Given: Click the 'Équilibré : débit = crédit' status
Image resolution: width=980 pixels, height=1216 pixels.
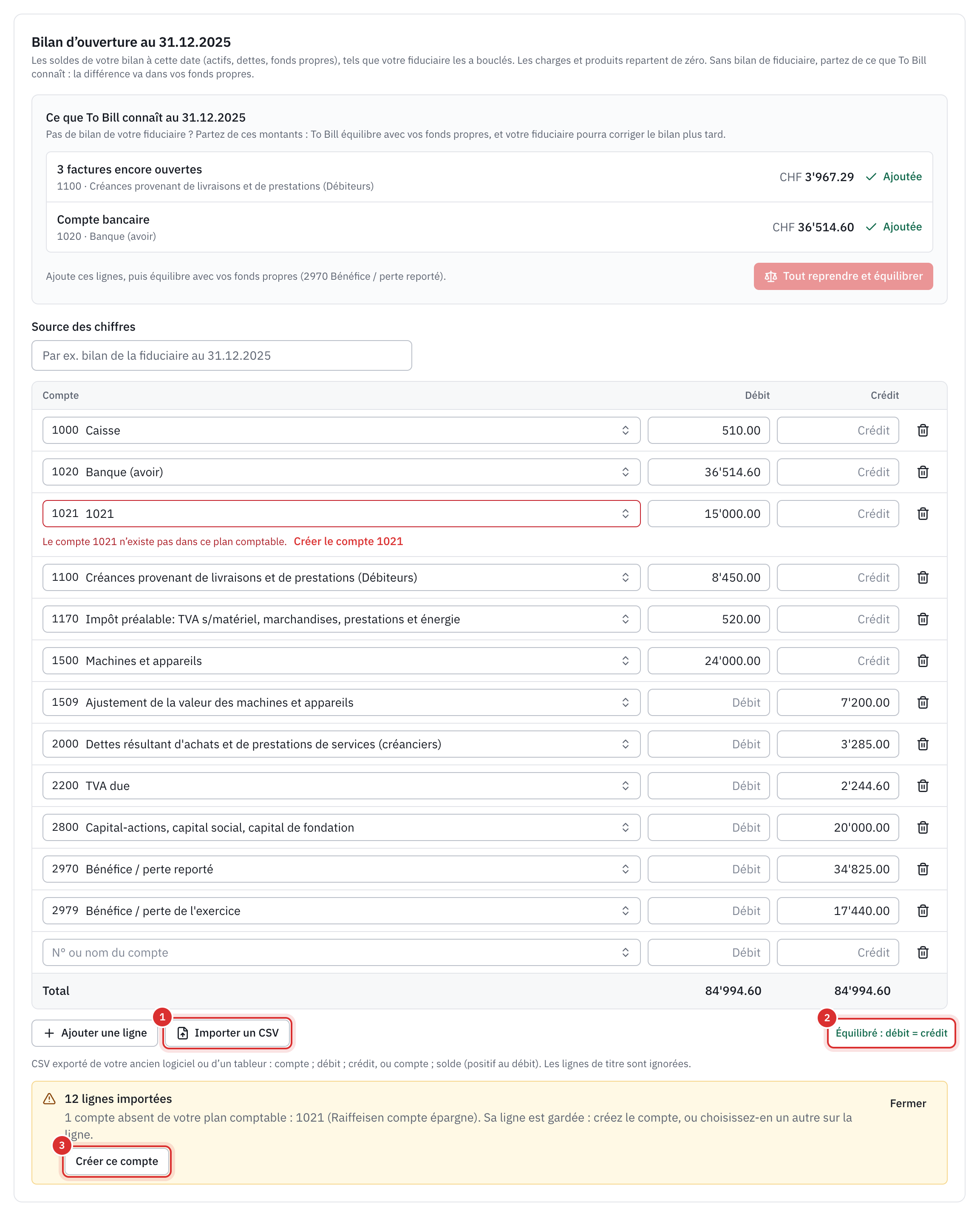Looking at the screenshot, I should coord(891,1033).
